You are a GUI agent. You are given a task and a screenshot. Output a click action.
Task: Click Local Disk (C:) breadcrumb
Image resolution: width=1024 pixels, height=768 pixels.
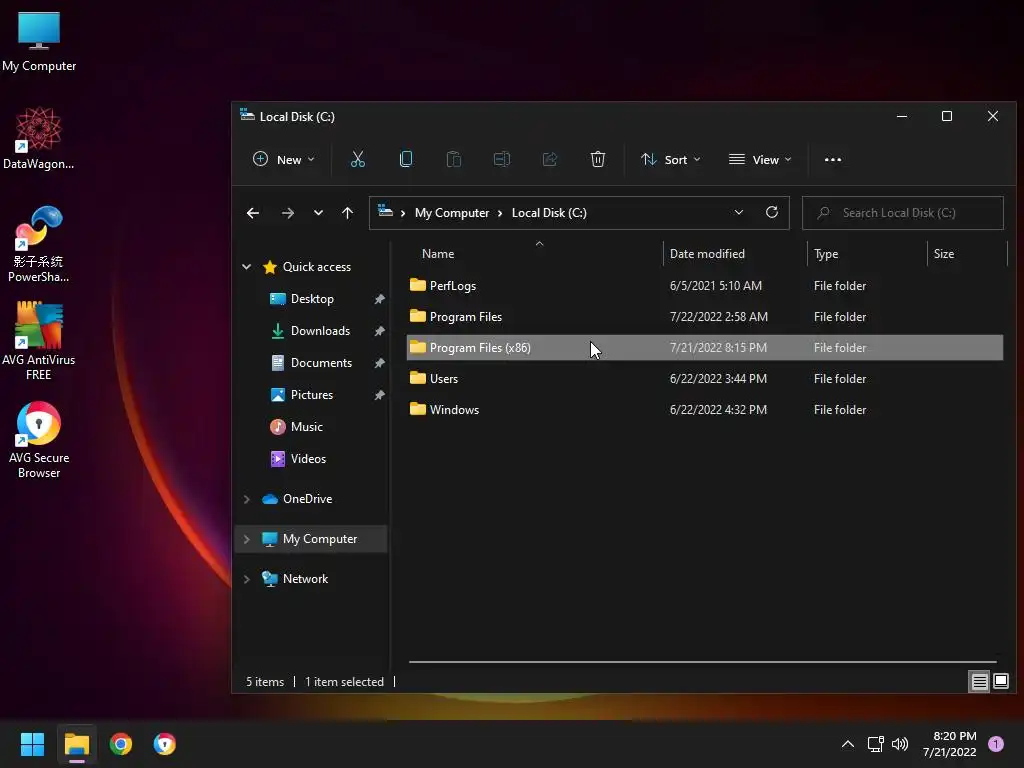pyautogui.click(x=549, y=213)
